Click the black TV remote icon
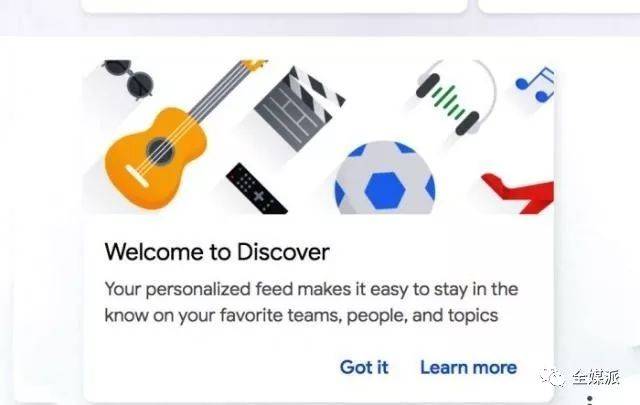 coord(256,189)
